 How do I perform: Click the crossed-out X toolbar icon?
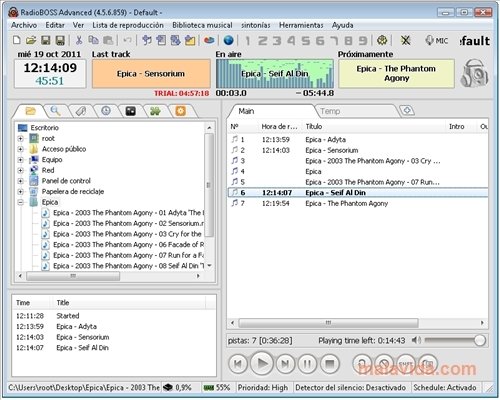tap(405, 41)
